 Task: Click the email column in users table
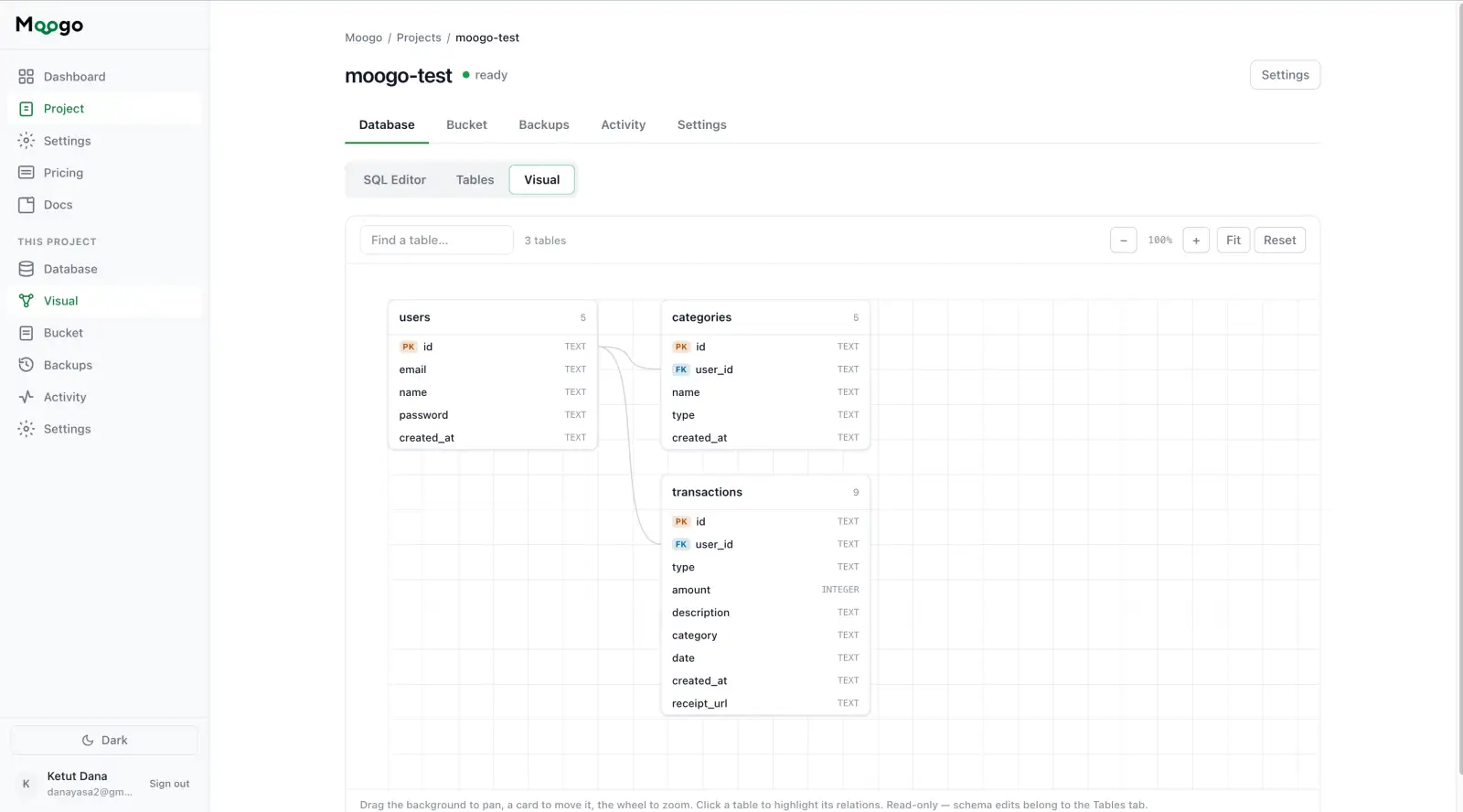coord(493,369)
